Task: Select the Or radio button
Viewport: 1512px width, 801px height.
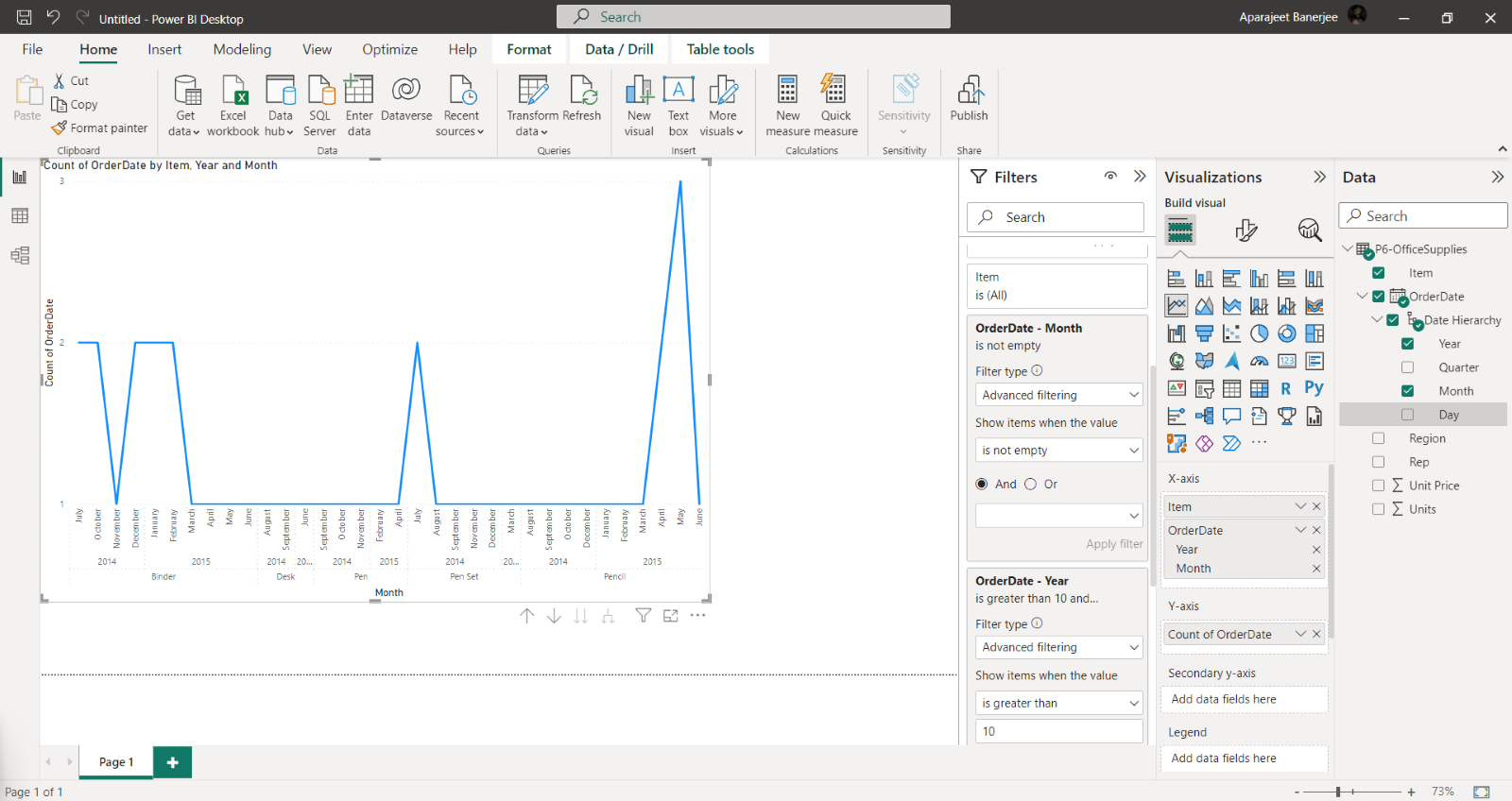Action: tap(1031, 484)
